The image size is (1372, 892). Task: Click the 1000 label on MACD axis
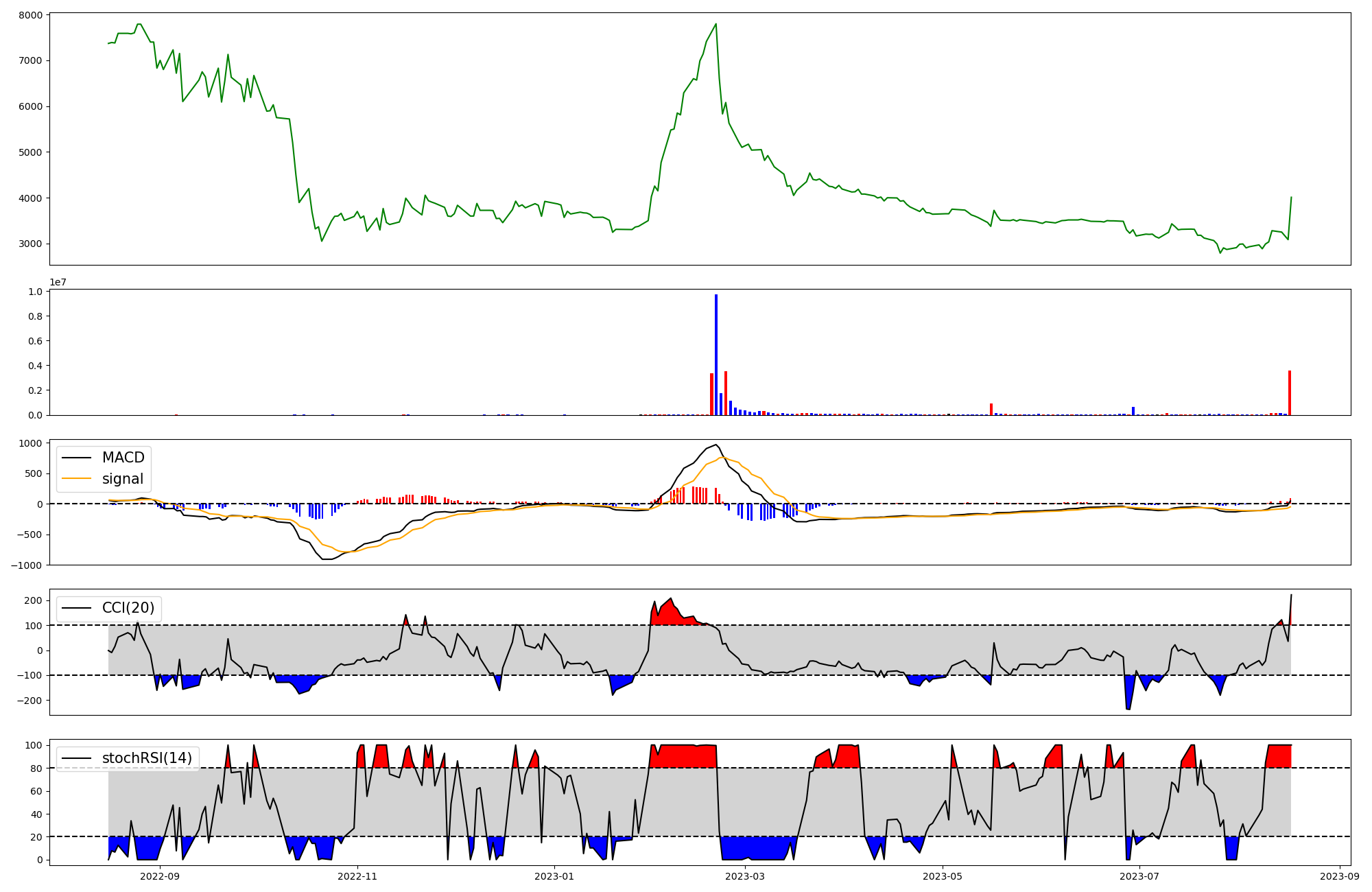(x=30, y=443)
